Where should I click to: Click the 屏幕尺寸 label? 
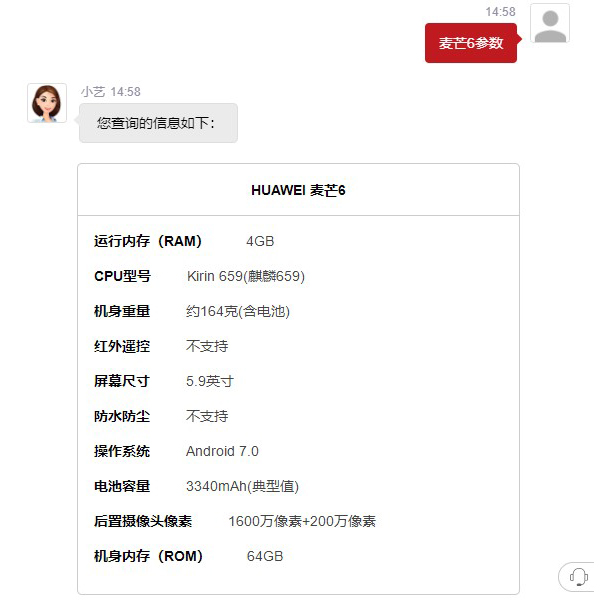pyautogui.click(x=122, y=381)
